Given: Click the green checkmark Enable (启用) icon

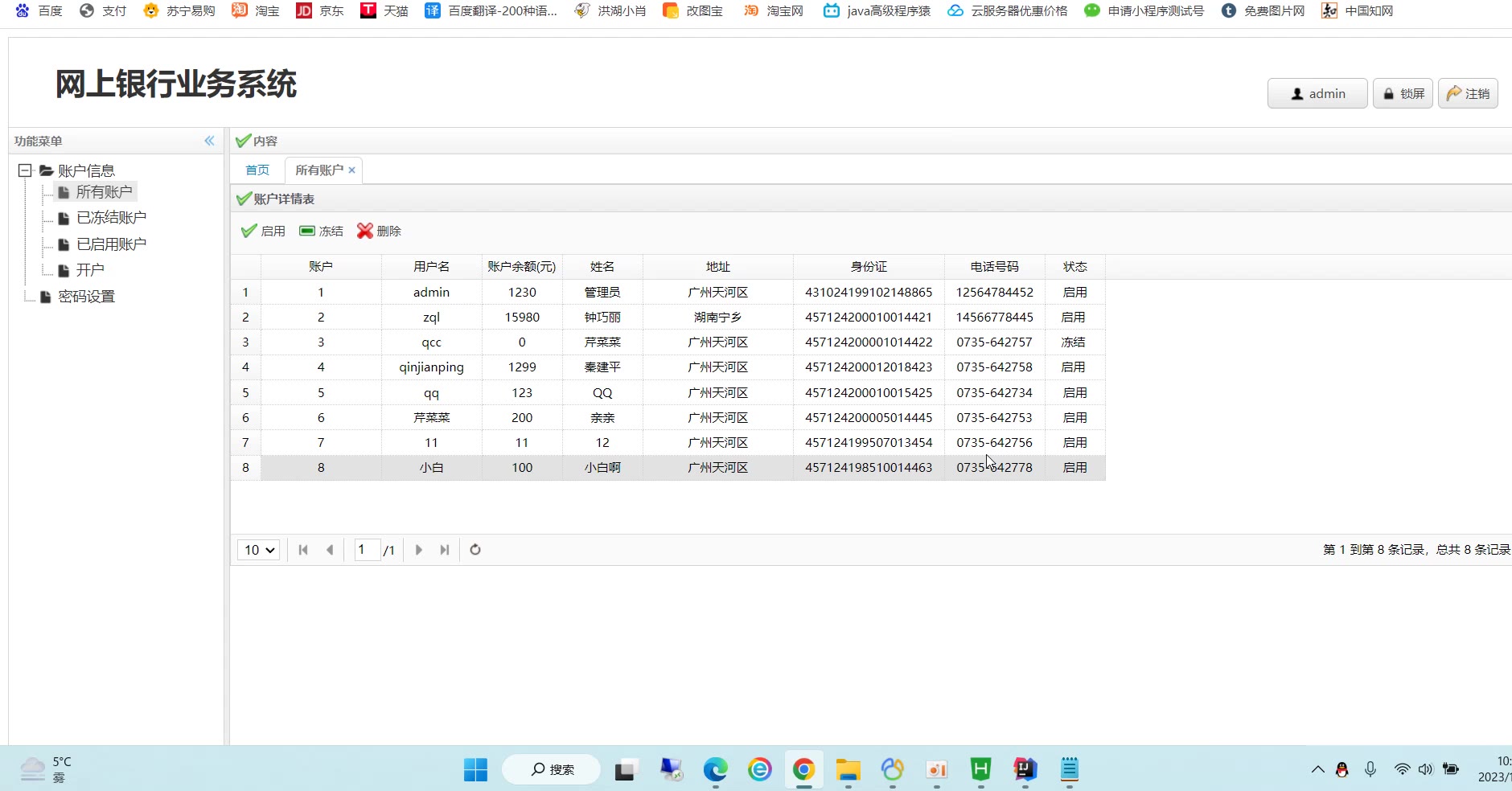Looking at the screenshot, I should coord(249,232).
